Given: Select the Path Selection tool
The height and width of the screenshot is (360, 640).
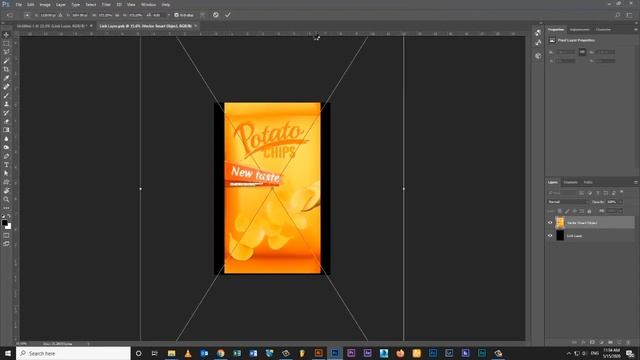Looking at the screenshot, I should (6, 173).
